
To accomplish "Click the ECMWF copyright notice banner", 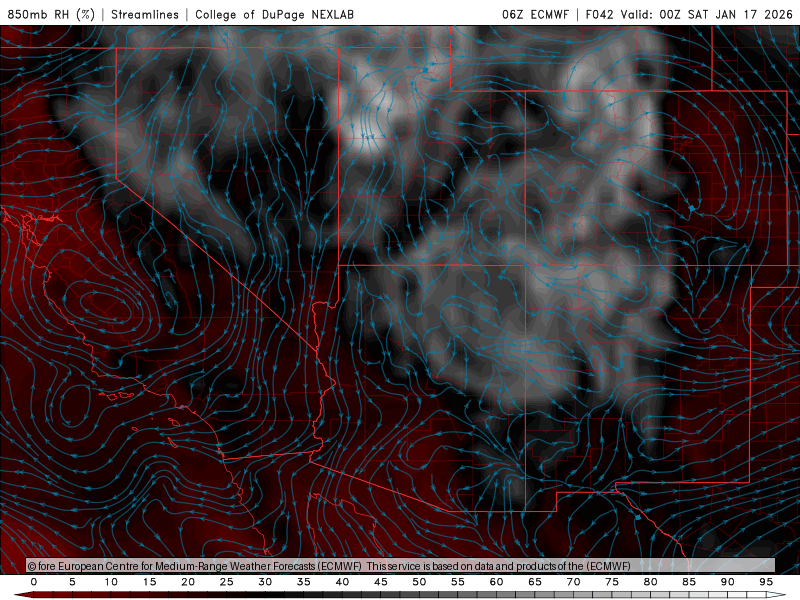I will click(401, 566).
